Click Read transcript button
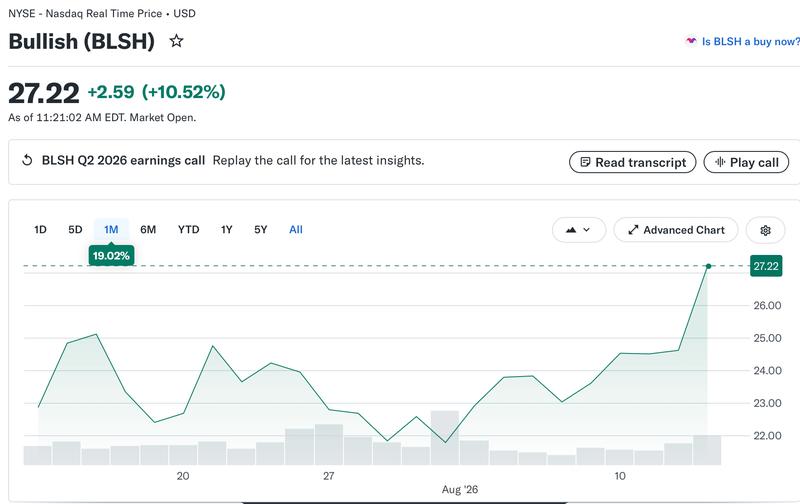 click(x=633, y=163)
